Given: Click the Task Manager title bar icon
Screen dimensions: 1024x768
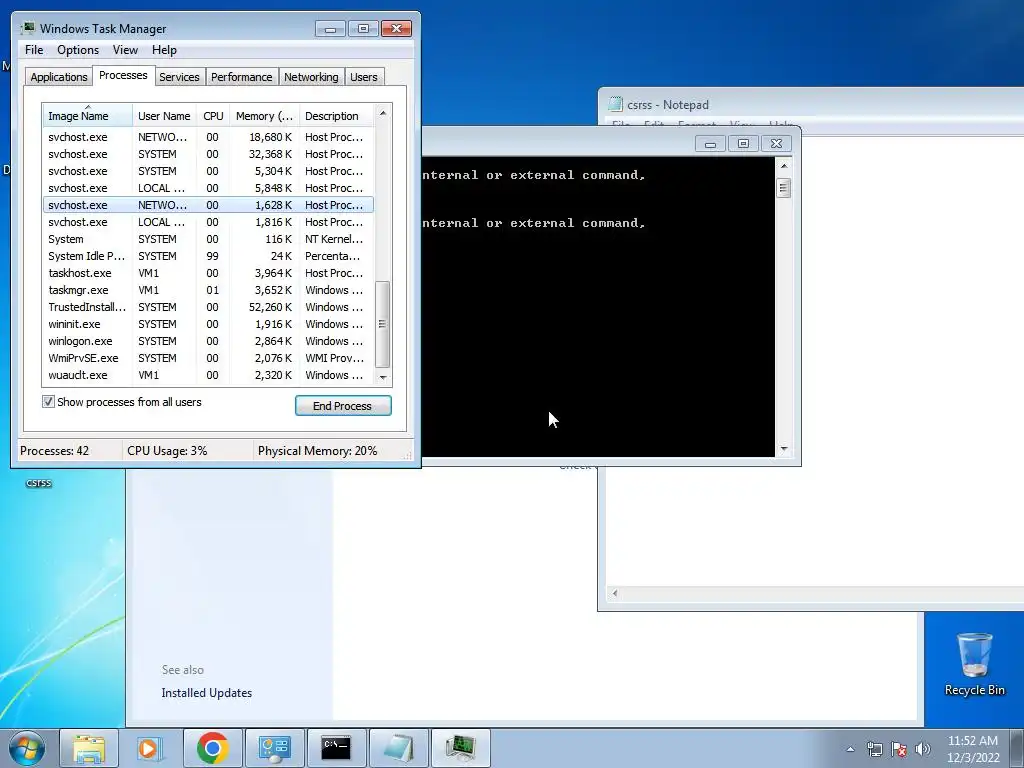Looking at the screenshot, I should 27,28.
